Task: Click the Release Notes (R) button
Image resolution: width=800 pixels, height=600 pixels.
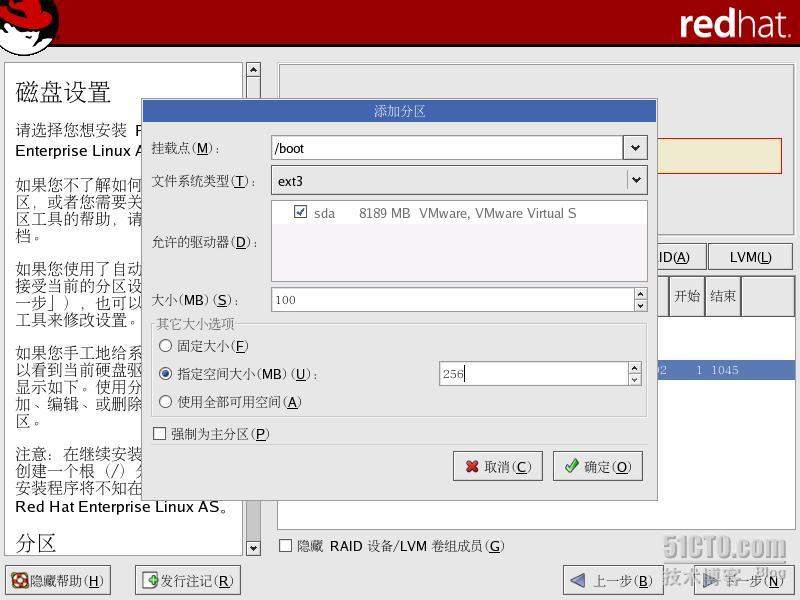Action: [x=188, y=580]
